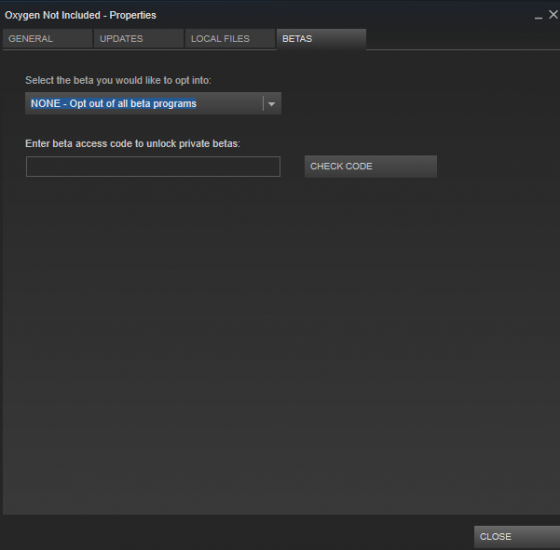Click the CHECK CODE button
The width and height of the screenshot is (560, 550).
pyautogui.click(x=370, y=166)
